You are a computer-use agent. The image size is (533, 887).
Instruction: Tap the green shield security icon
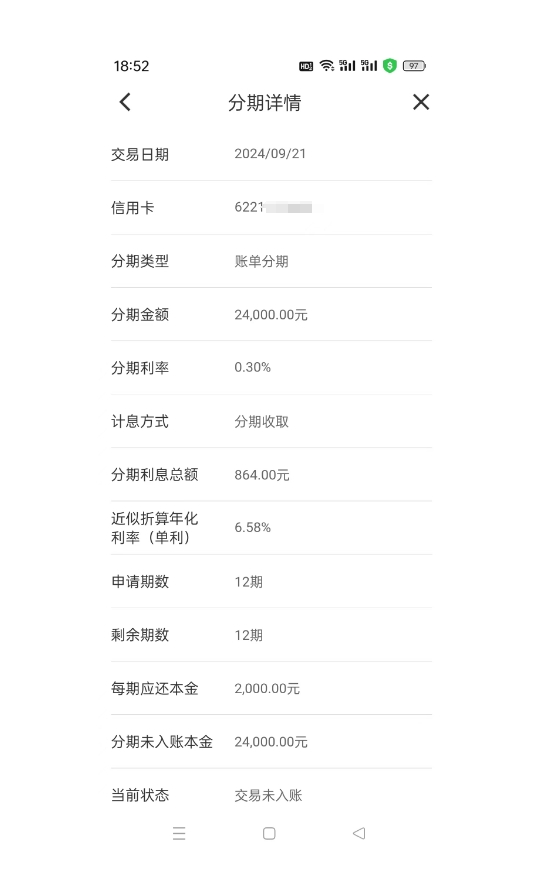(389, 66)
